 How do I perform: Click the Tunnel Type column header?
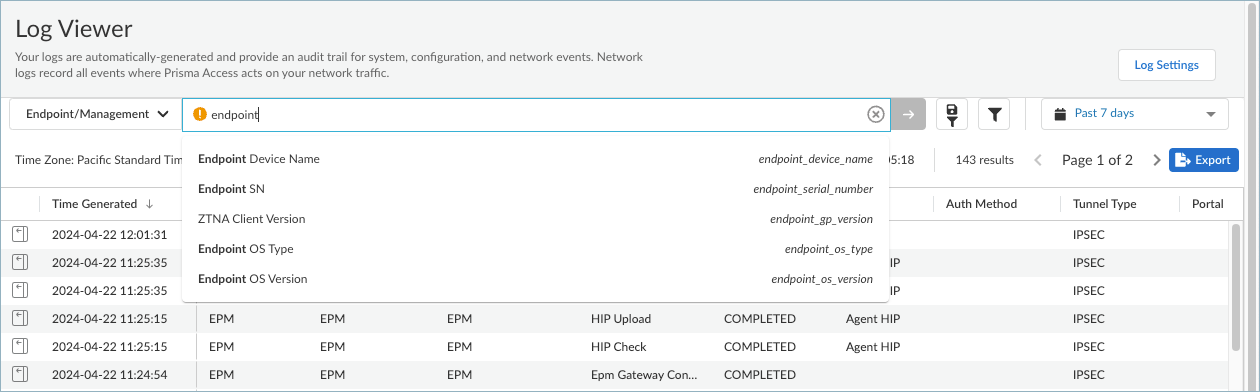pos(1104,204)
